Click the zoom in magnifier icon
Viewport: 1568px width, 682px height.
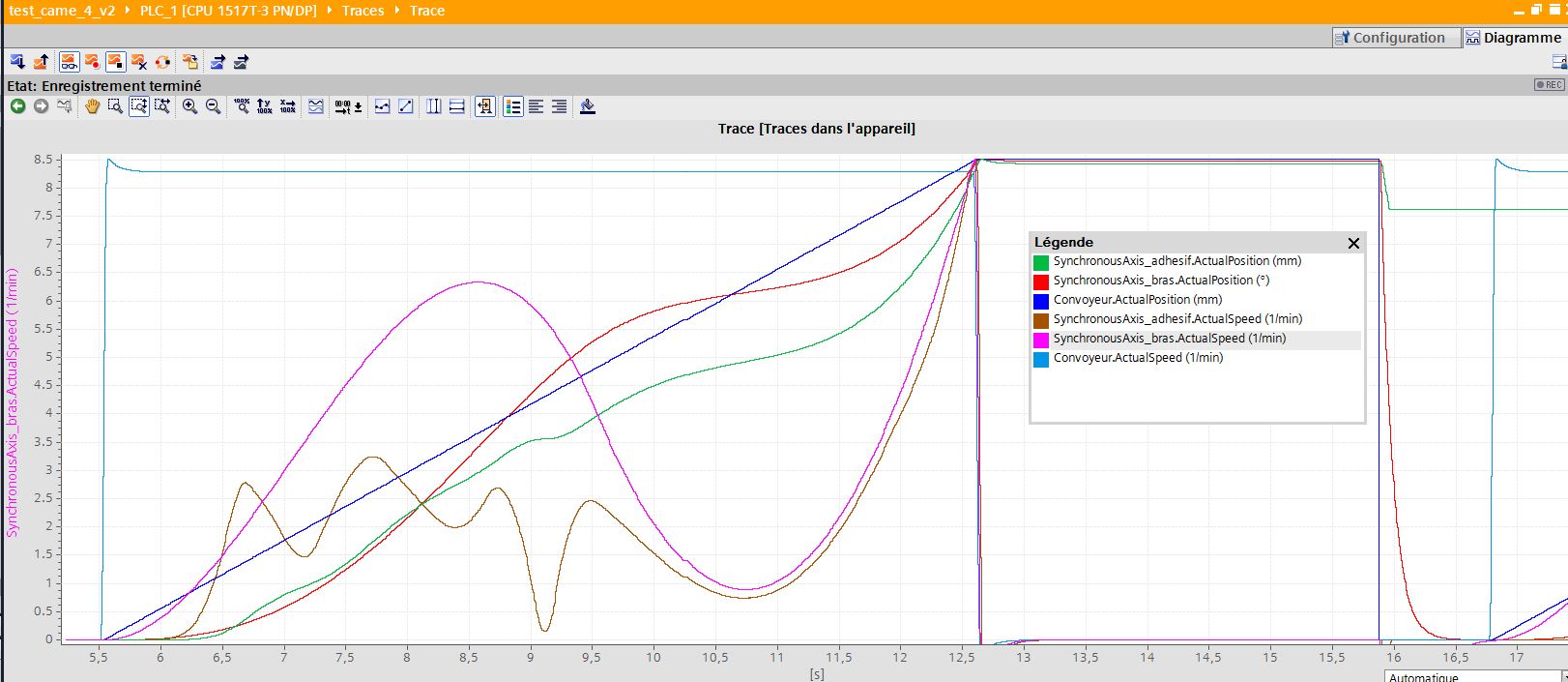(x=189, y=106)
